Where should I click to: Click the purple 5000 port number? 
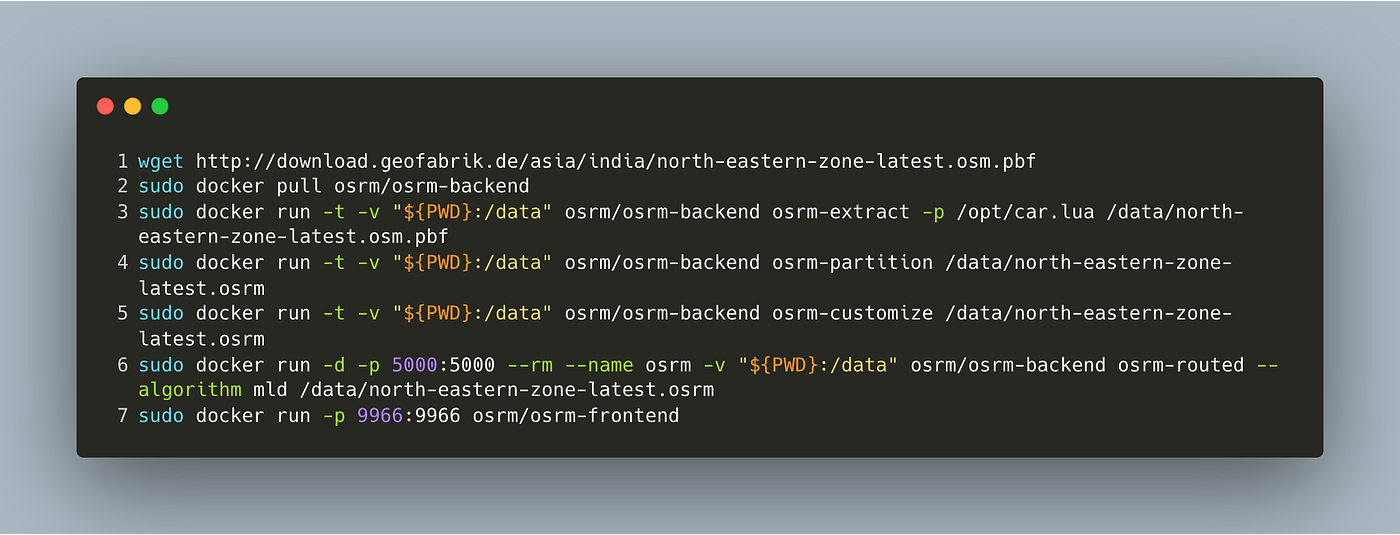pyautogui.click(x=415, y=365)
